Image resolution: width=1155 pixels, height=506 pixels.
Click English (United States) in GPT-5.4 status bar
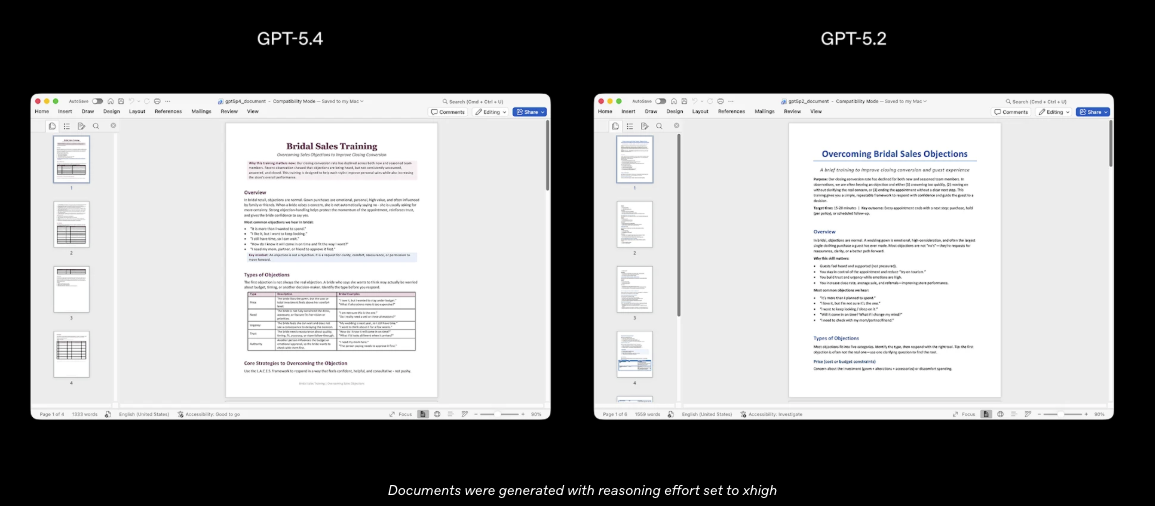pyautogui.click(x=144, y=414)
